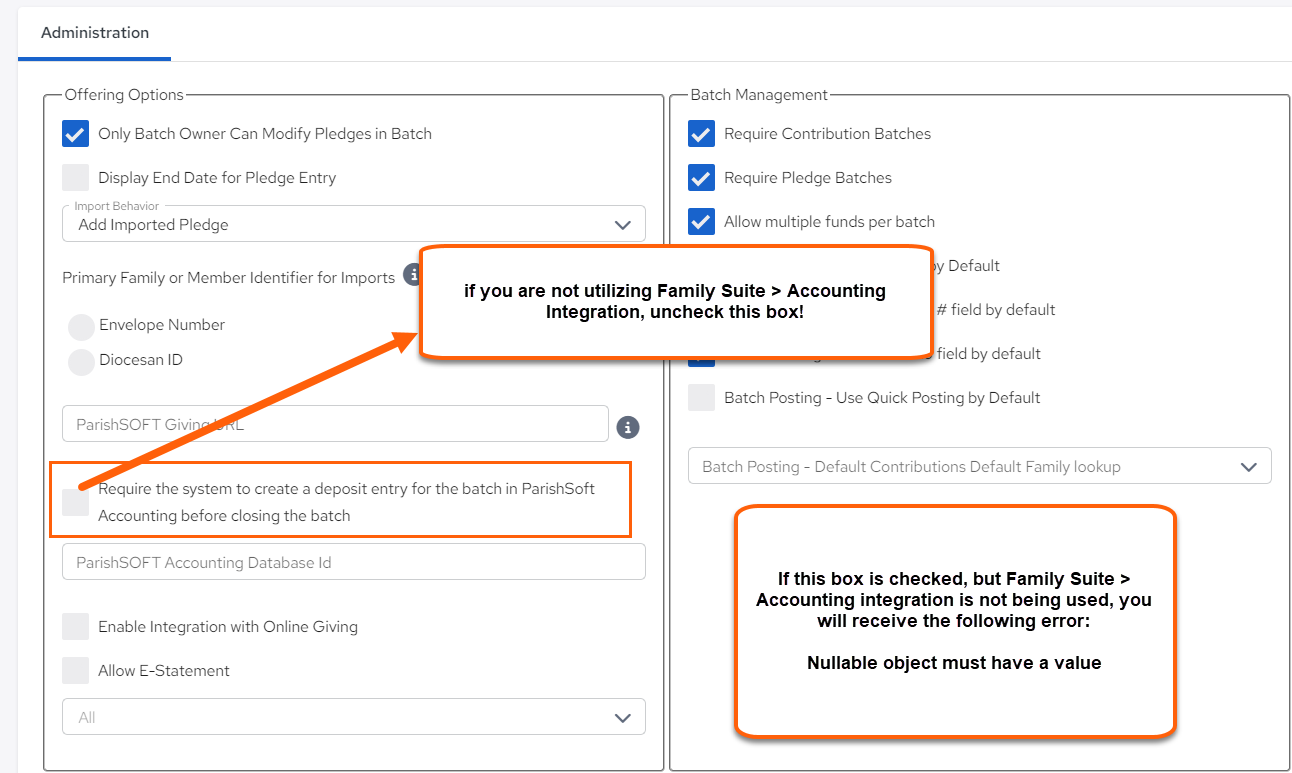
Task: Open Batch Posting Default Family lookup dropdown
Action: pos(980,466)
